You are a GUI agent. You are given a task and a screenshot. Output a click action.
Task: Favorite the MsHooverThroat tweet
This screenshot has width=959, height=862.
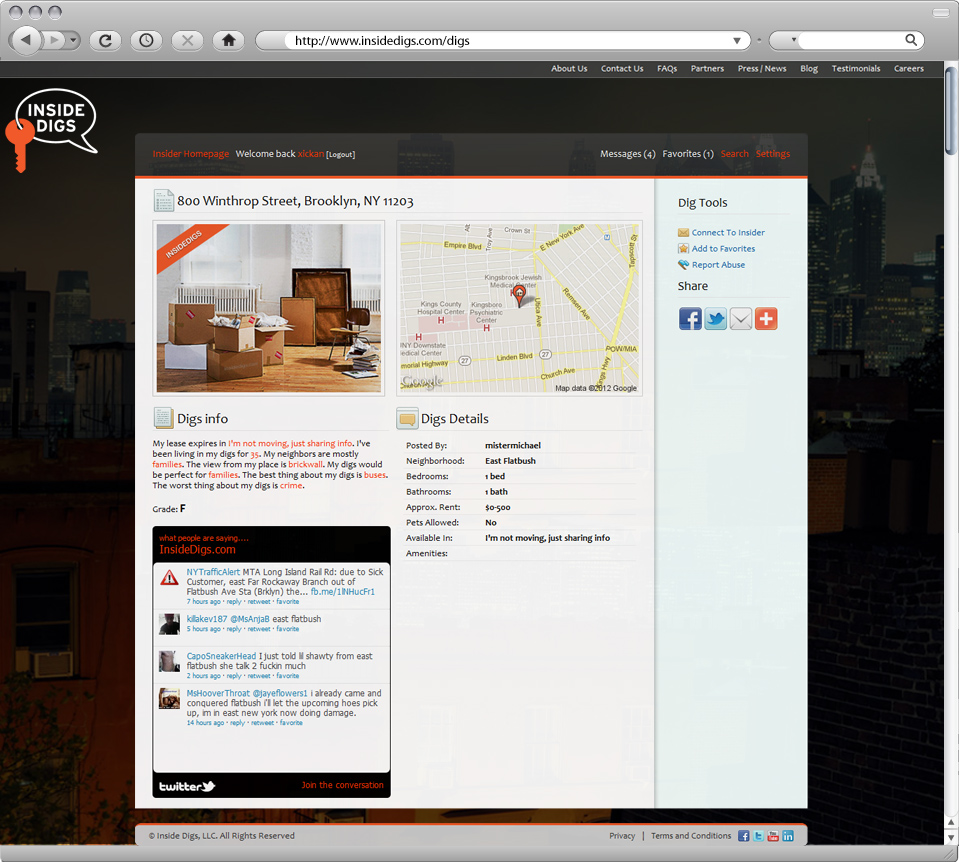(291, 723)
